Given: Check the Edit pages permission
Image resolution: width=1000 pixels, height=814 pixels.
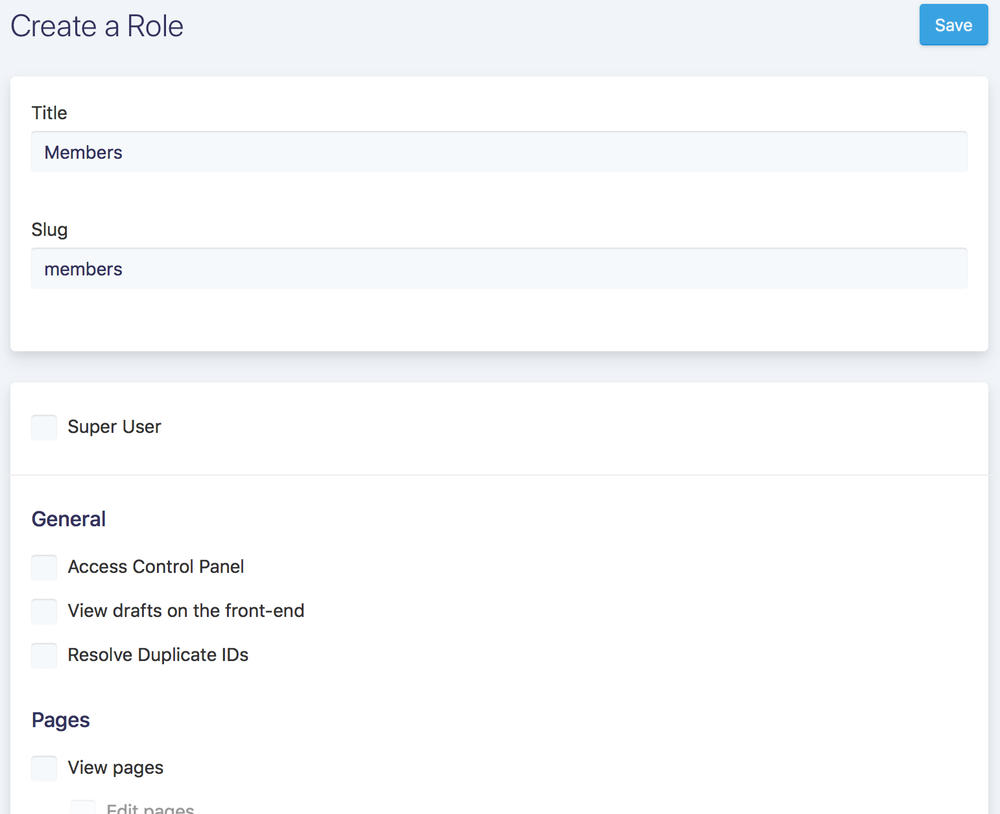Looking at the screenshot, I should pos(82,807).
